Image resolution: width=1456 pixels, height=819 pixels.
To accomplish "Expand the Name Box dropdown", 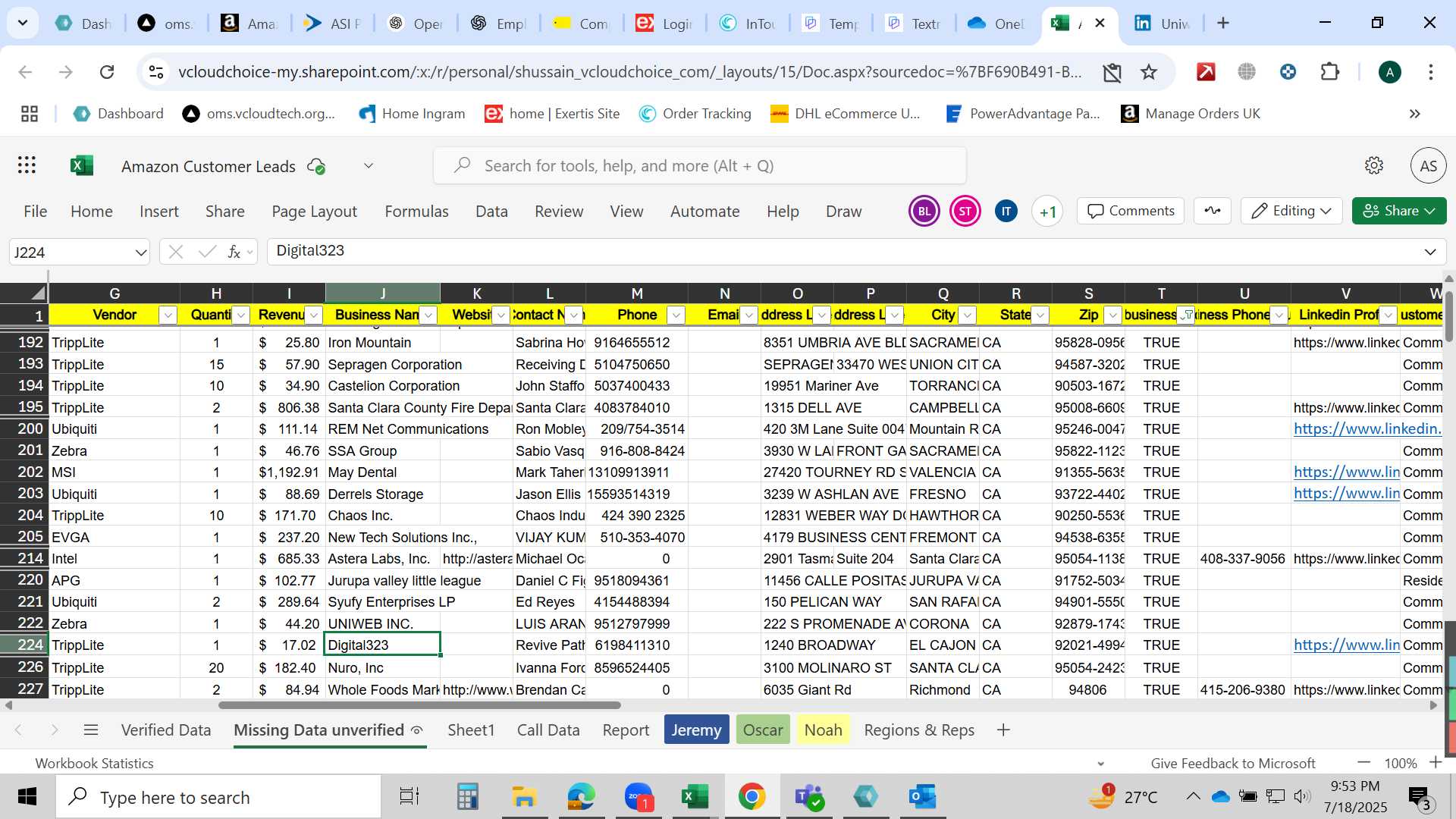I will tap(140, 253).
